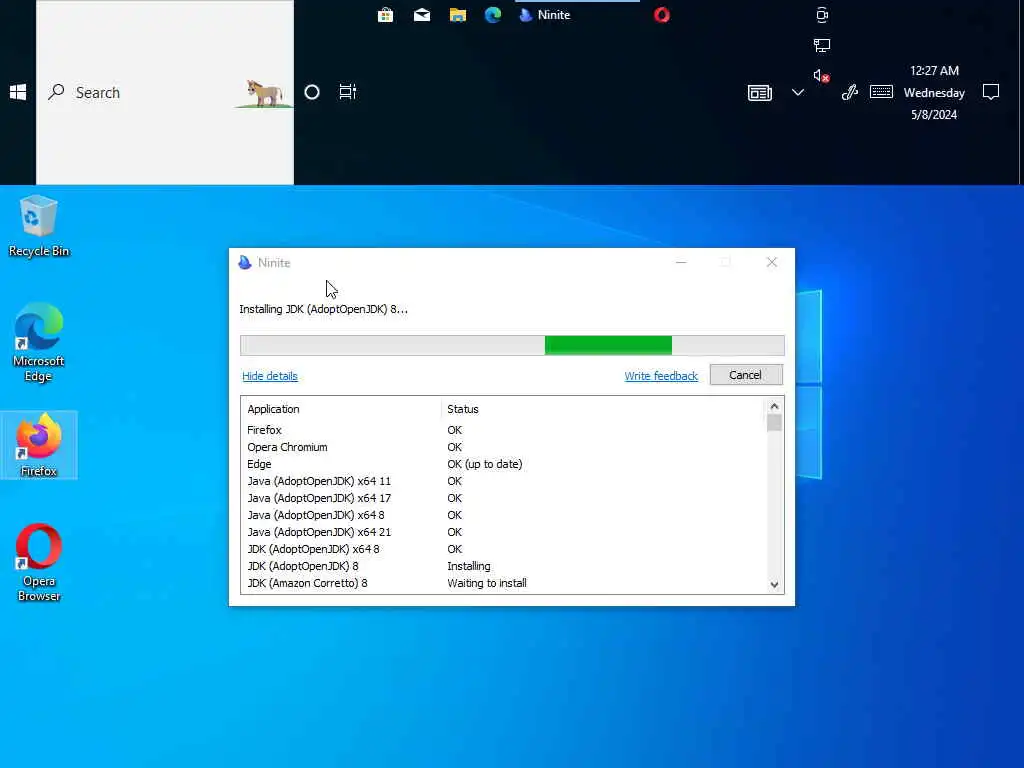The width and height of the screenshot is (1024, 768).
Task: Select Java (AdoptOpenJDK) x64 11 row
Action: [503, 481]
